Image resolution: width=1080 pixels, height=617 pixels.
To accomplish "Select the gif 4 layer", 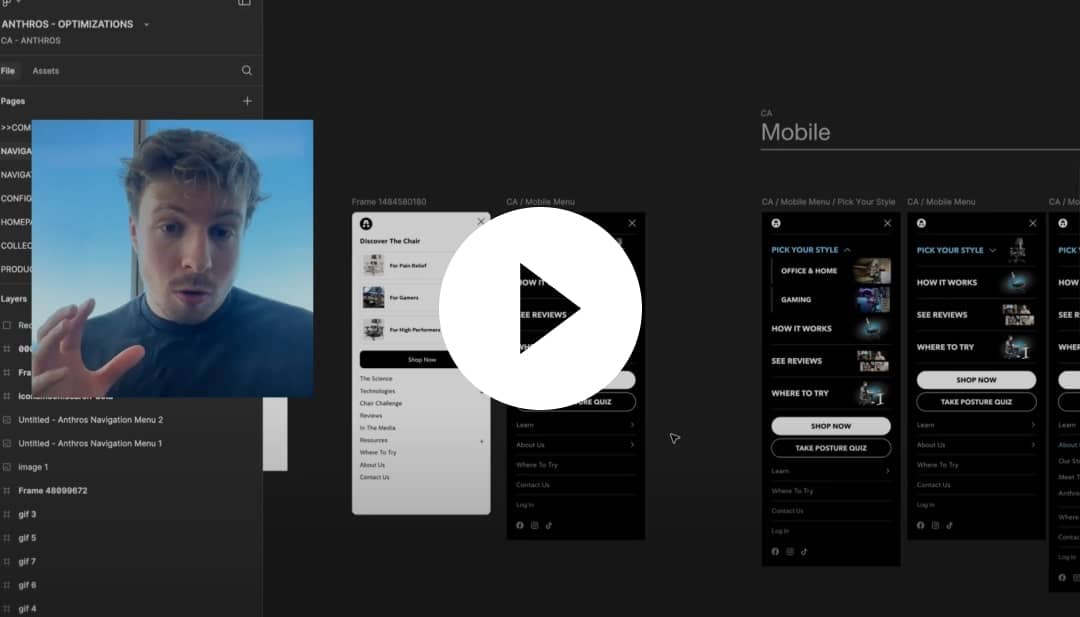I will coord(27,609).
